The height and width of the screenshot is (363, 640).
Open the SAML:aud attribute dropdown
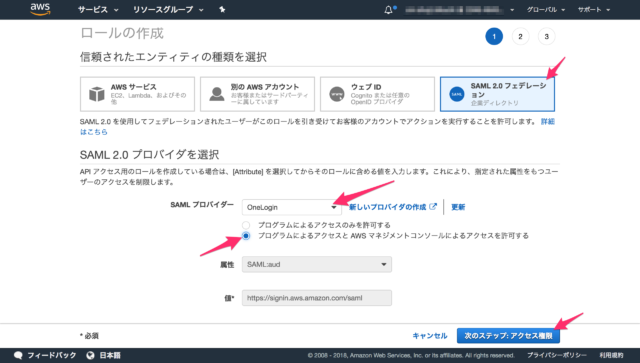317,264
